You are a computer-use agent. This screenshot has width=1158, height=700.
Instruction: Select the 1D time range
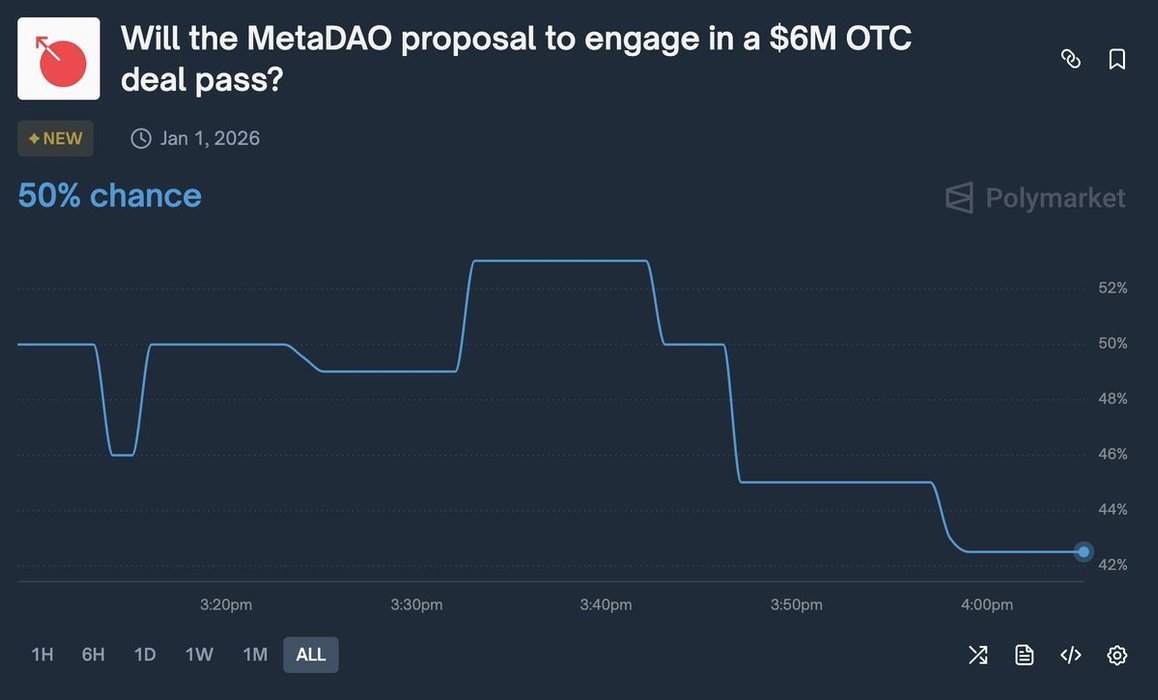tap(145, 655)
